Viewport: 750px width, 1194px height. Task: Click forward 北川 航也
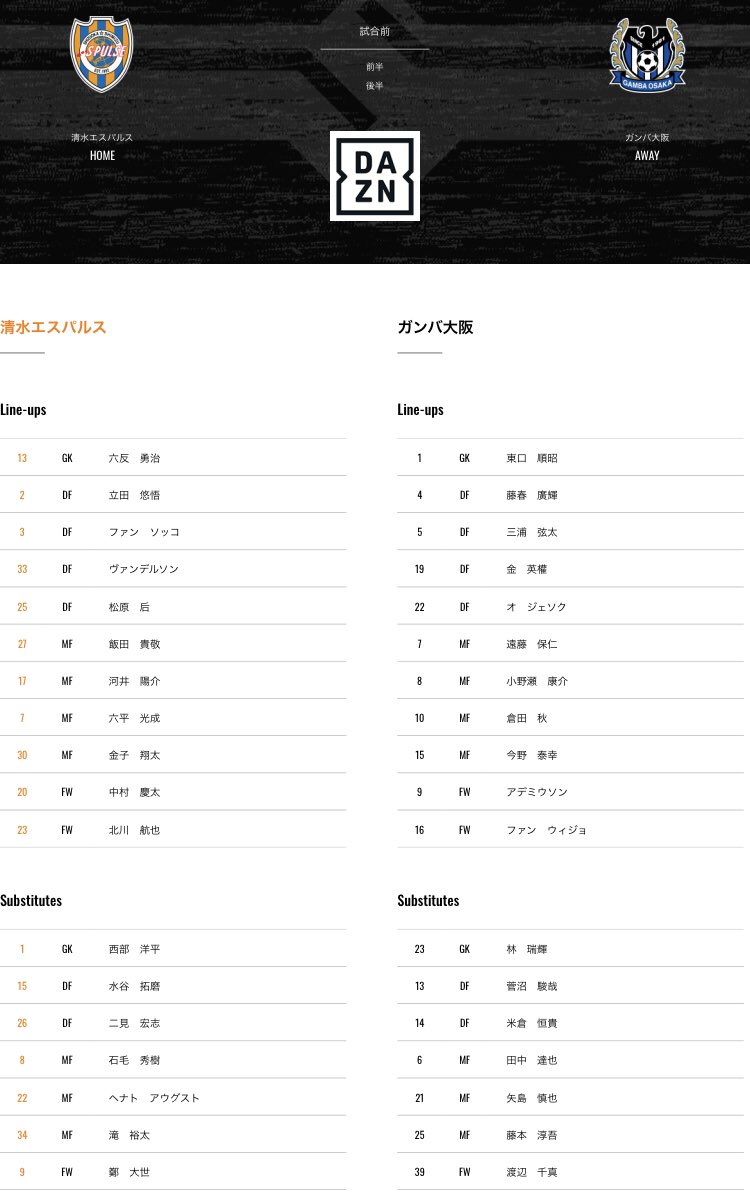134,830
